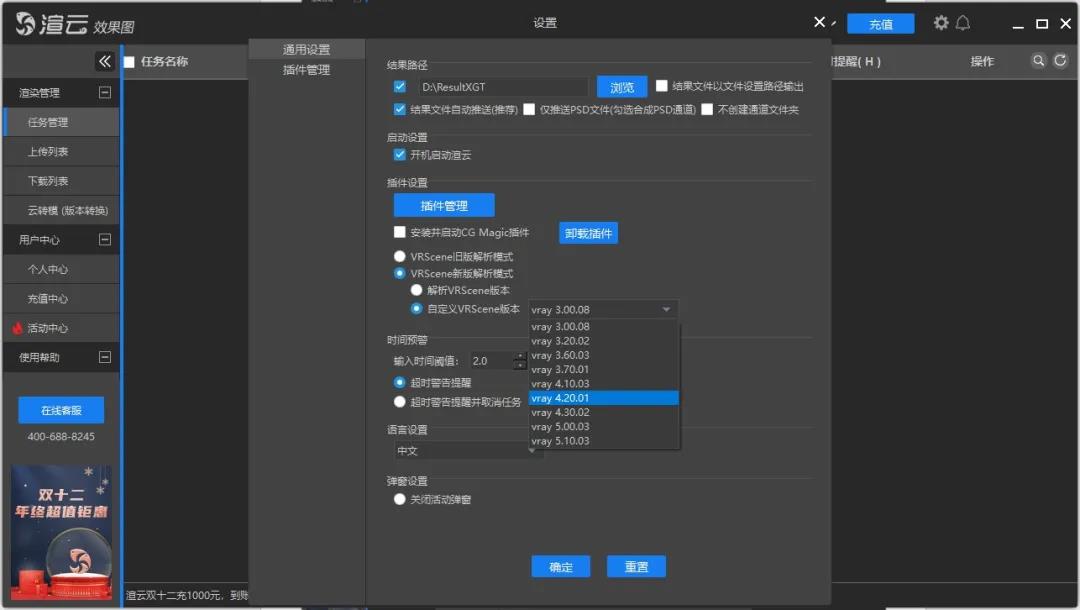1080x610 pixels.
Task: Increase time threshold with up stepper arrow
Action: [x=519, y=356]
